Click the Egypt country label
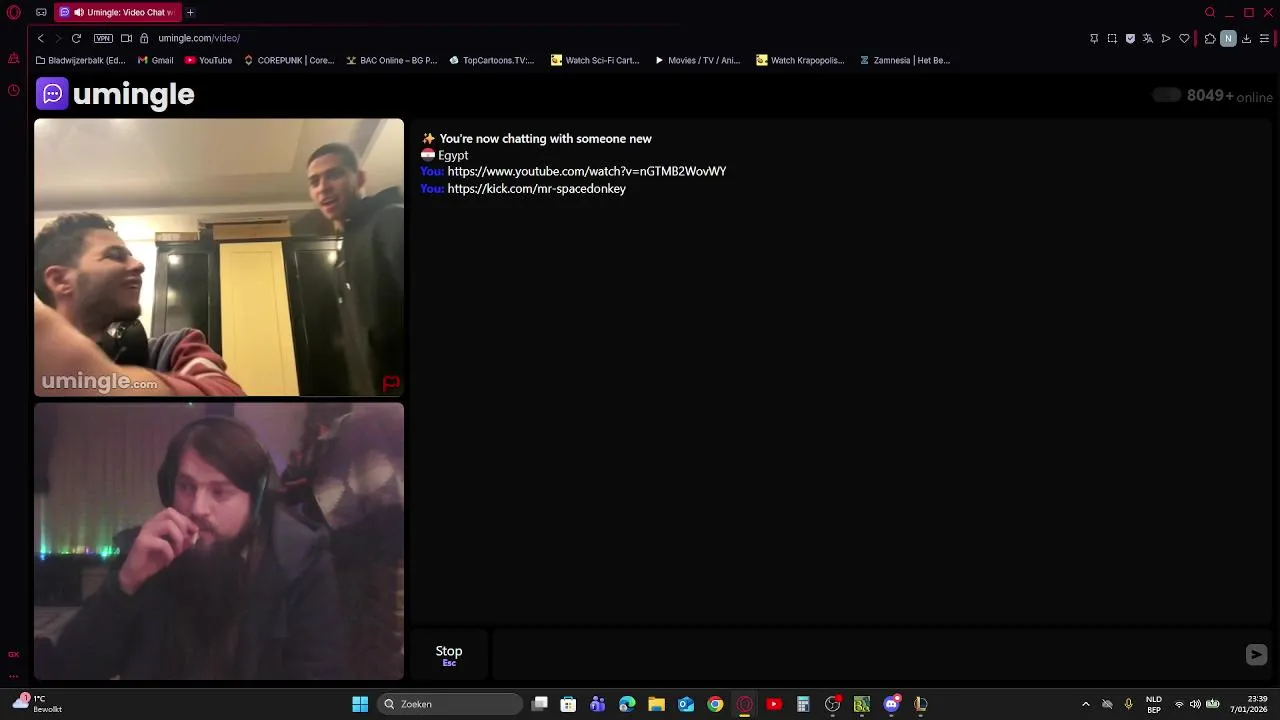1280x720 pixels. [x=453, y=155]
